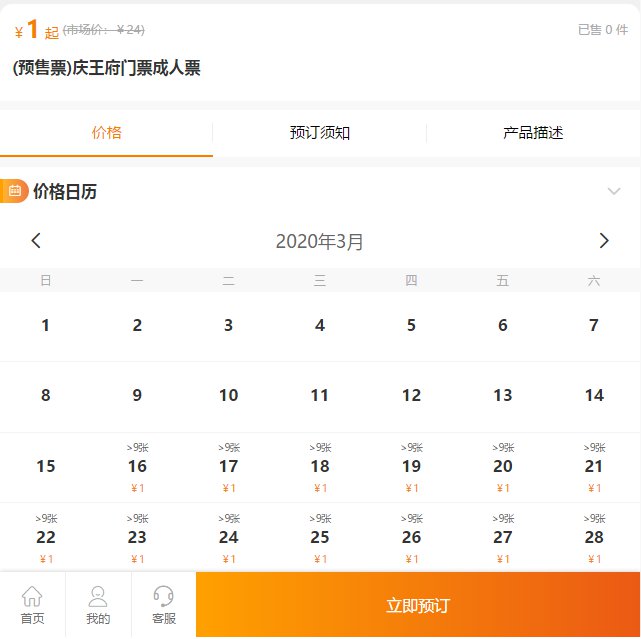This screenshot has width=641, height=639.
Task: Open the 我的 profile icon
Action: pyautogui.click(x=98, y=597)
